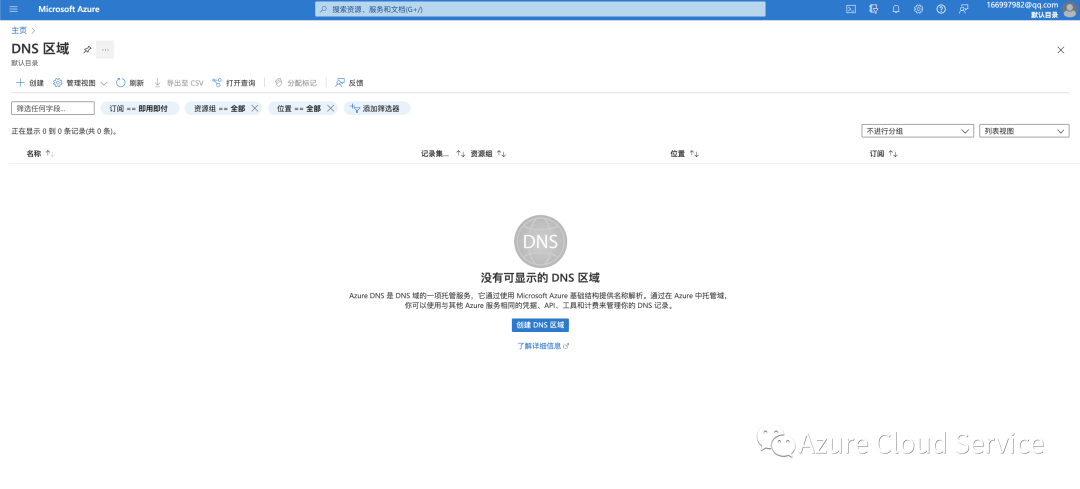The width and height of the screenshot is (1080, 489).
Task: Open the account avatar menu
Action: [1069, 9]
